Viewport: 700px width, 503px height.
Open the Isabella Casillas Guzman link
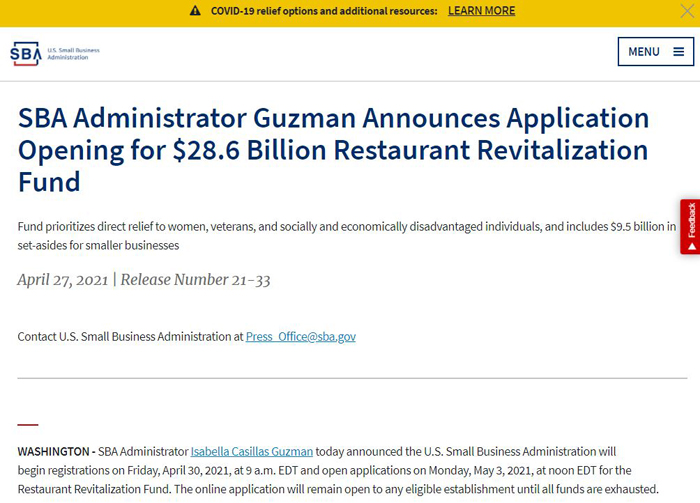point(252,452)
